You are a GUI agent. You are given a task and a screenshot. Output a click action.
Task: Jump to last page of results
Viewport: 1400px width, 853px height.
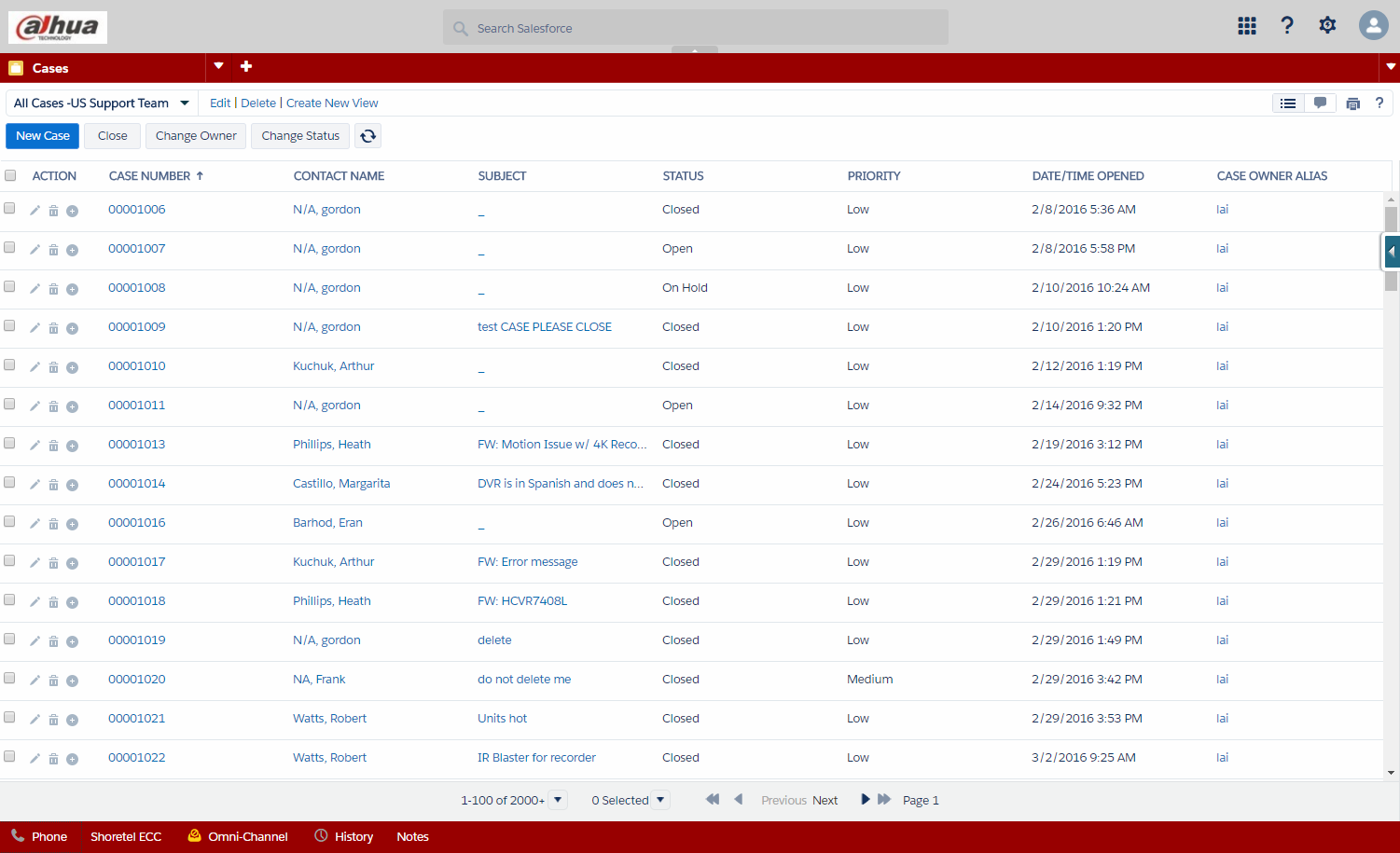pos(884,800)
